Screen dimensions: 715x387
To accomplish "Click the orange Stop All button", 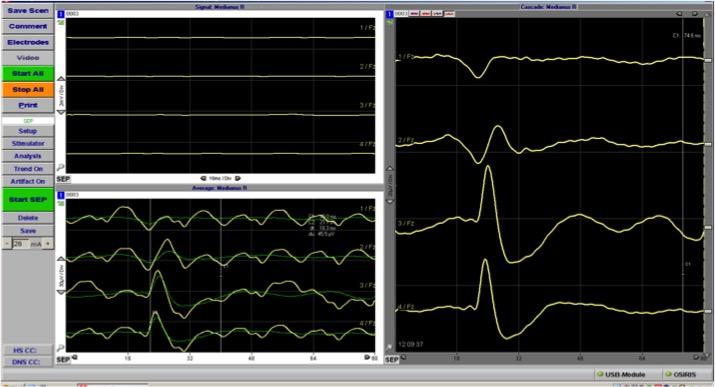I will pos(28,89).
